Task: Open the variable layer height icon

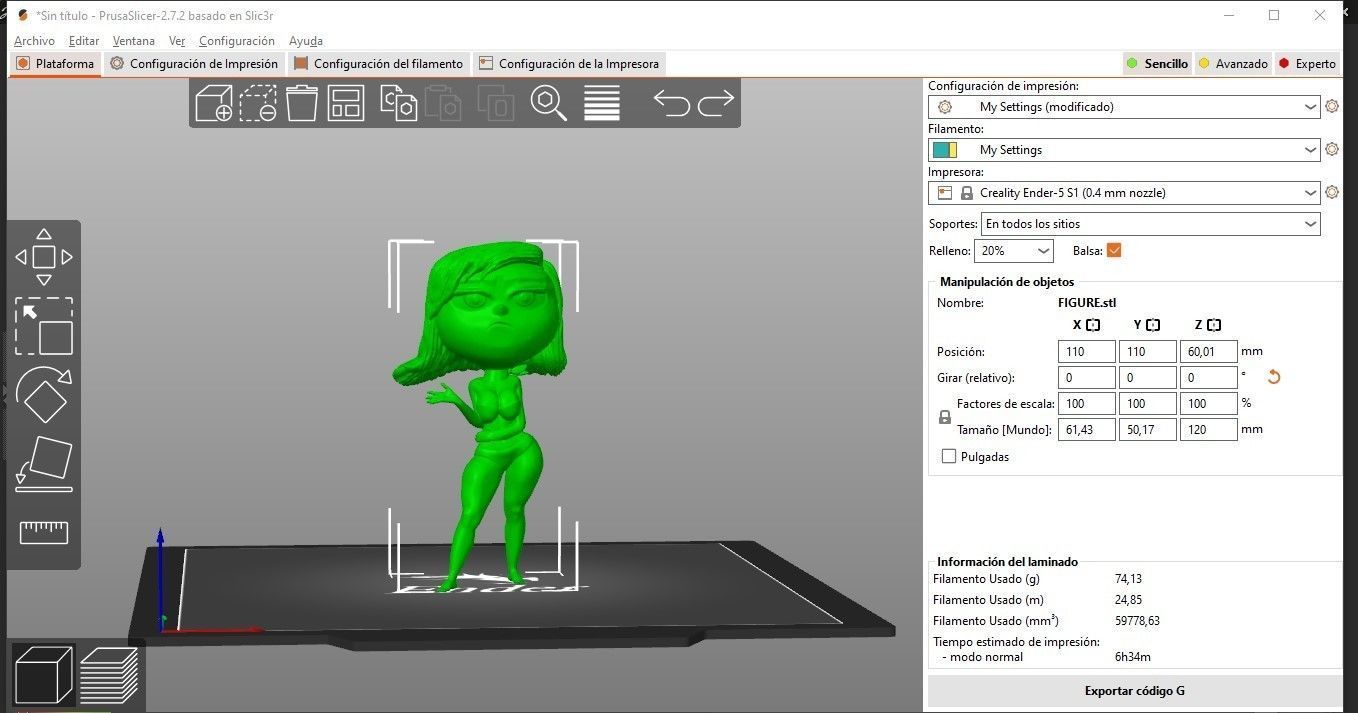Action: pos(602,103)
